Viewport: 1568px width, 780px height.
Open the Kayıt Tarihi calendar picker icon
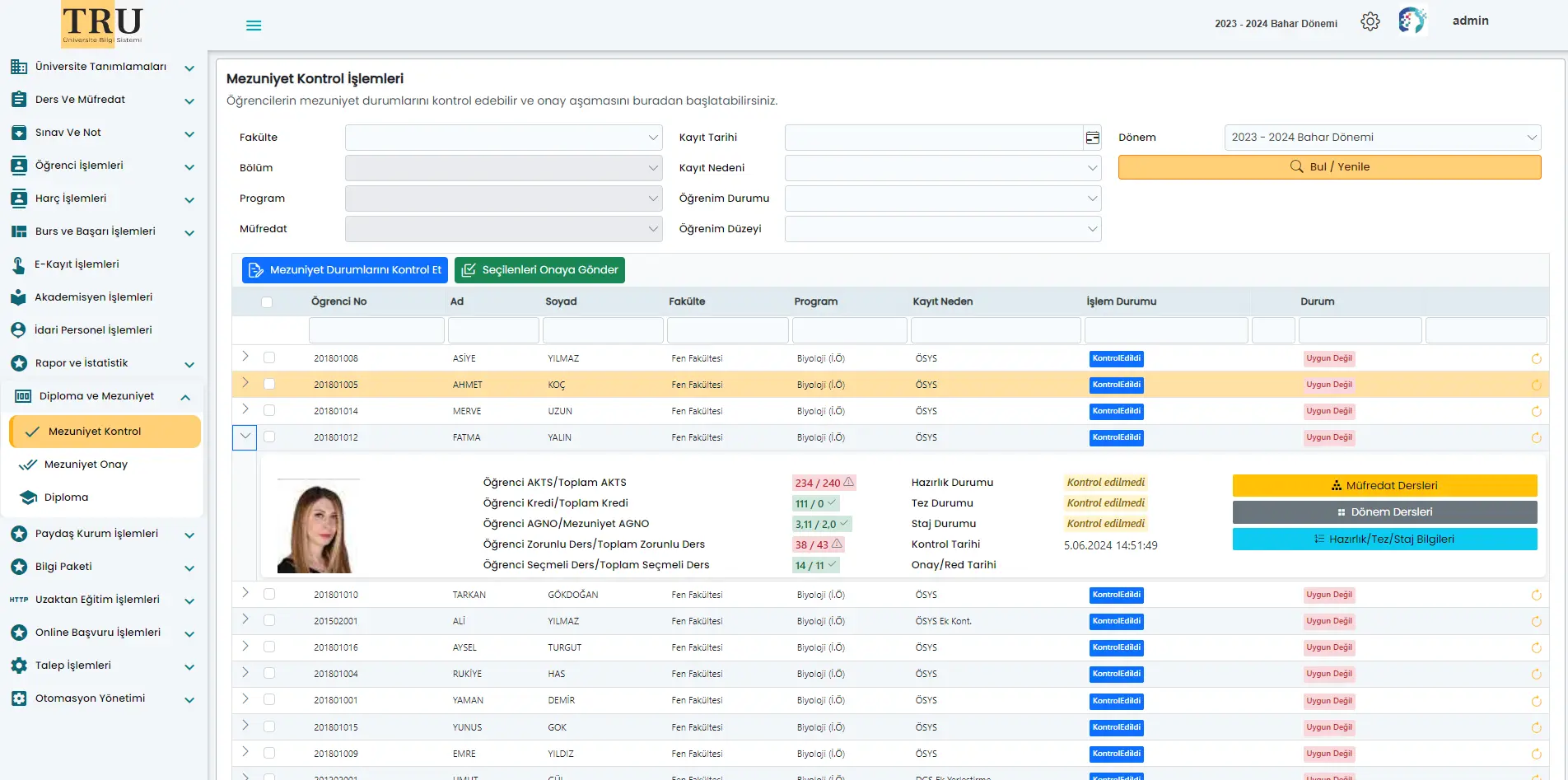coord(1092,138)
